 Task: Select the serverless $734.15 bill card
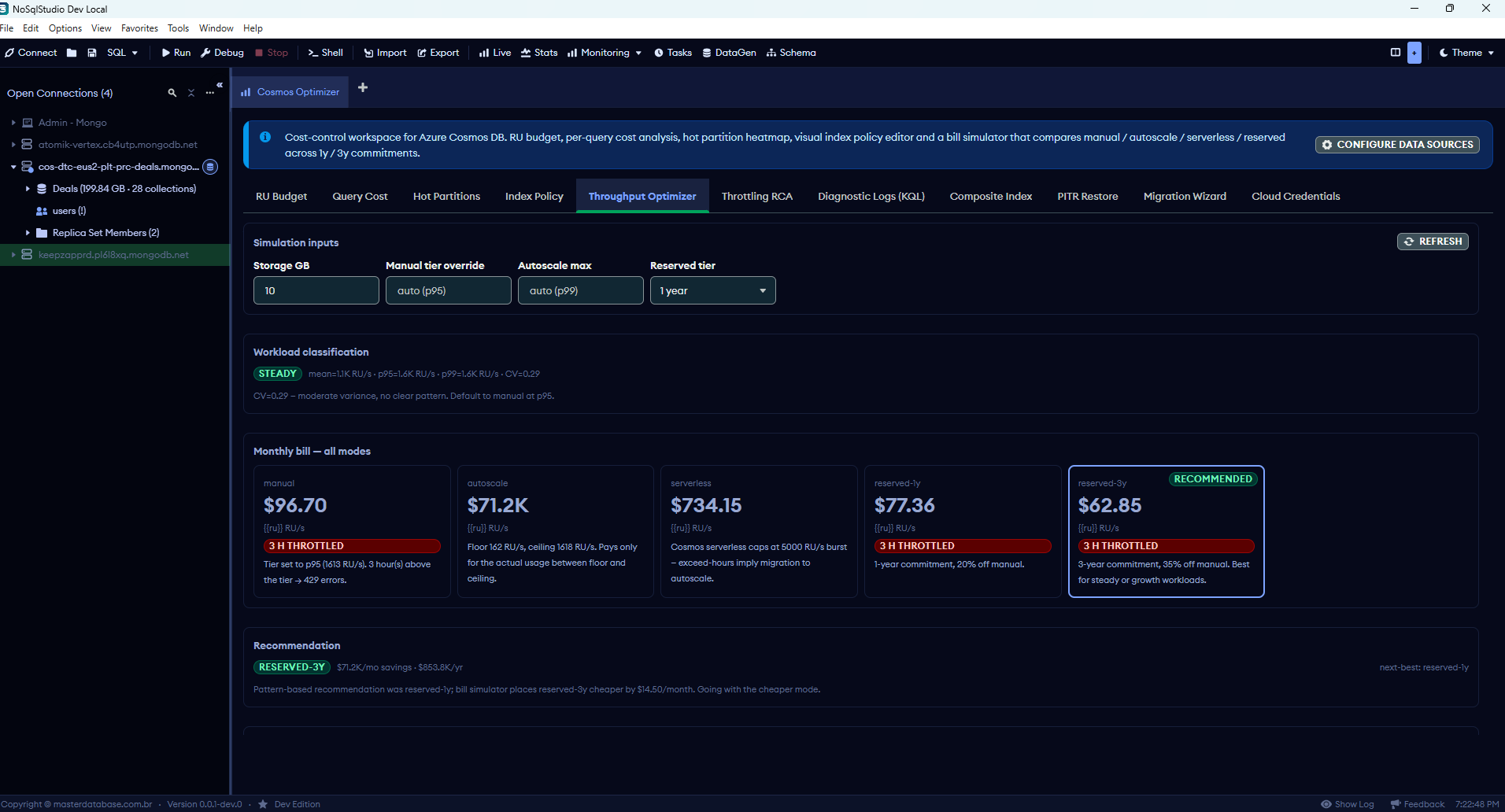click(x=759, y=532)
